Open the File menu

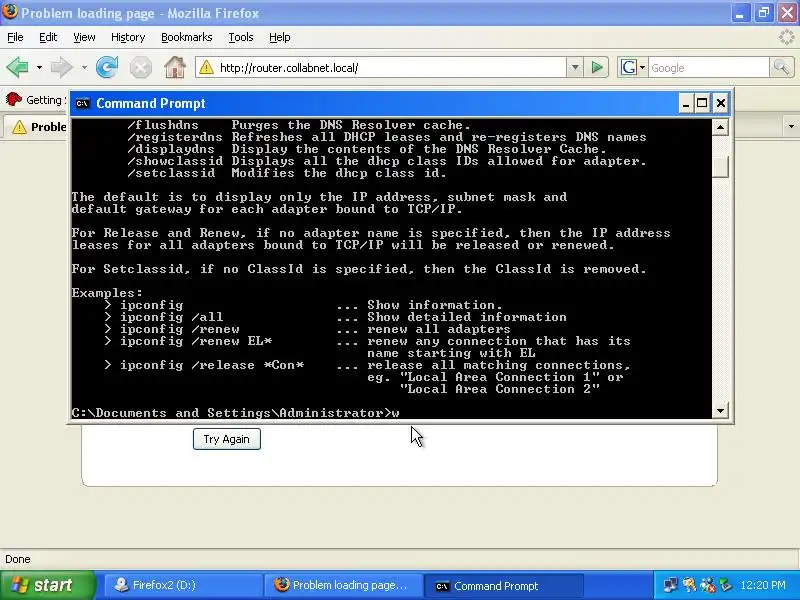click(x=15, y=37)
